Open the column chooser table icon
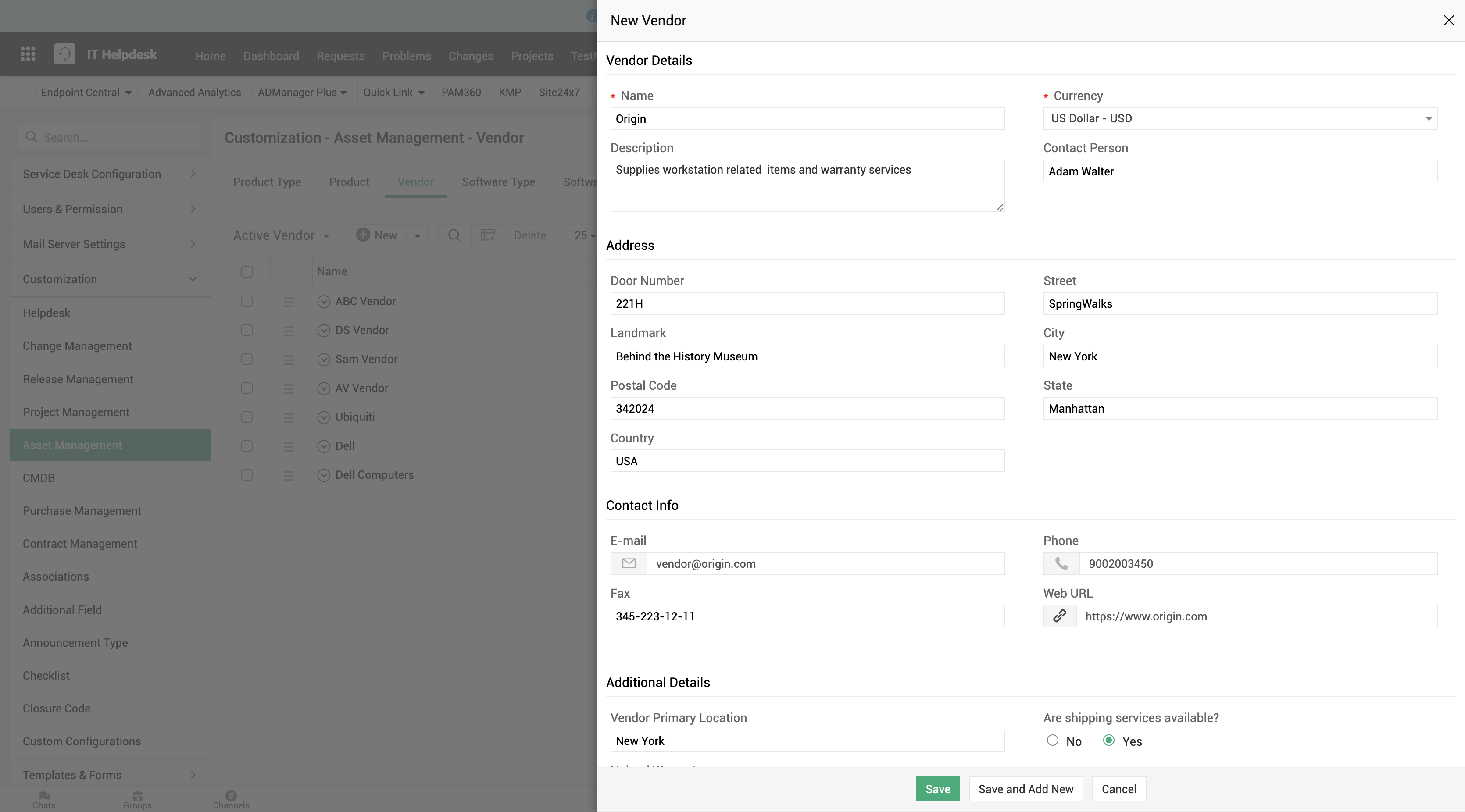The image size is (1465, 812). [487, 235]
